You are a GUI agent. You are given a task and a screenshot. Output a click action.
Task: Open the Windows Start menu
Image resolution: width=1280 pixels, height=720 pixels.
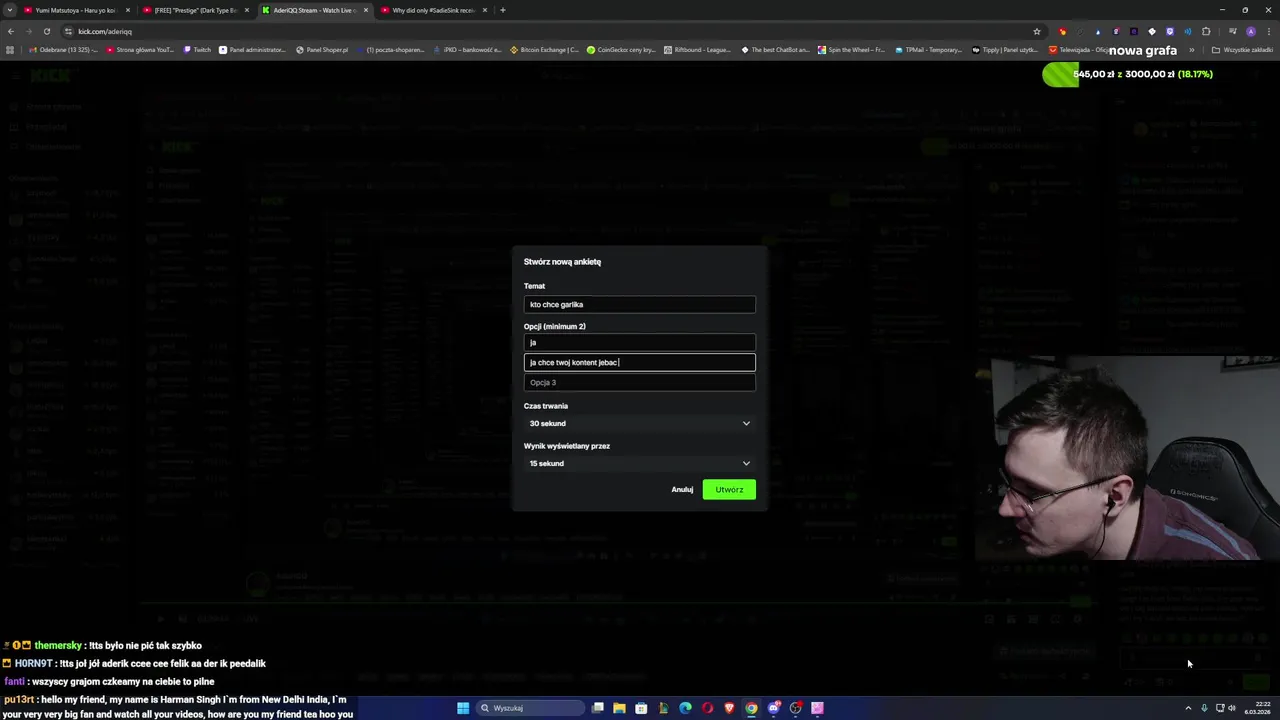(x=463, y=708)
